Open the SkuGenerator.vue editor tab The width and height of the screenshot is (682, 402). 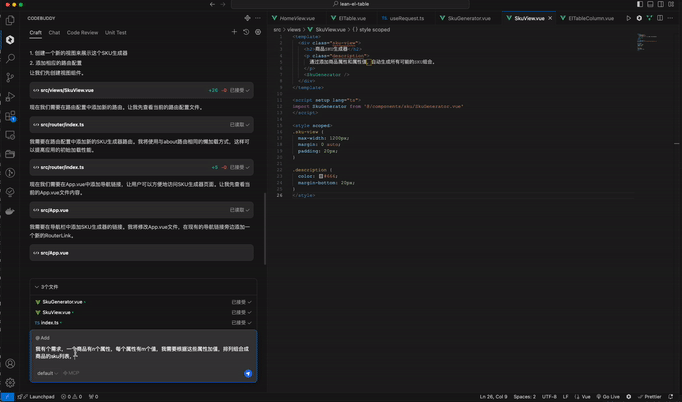pyautogui.click(x=469, y=18)
